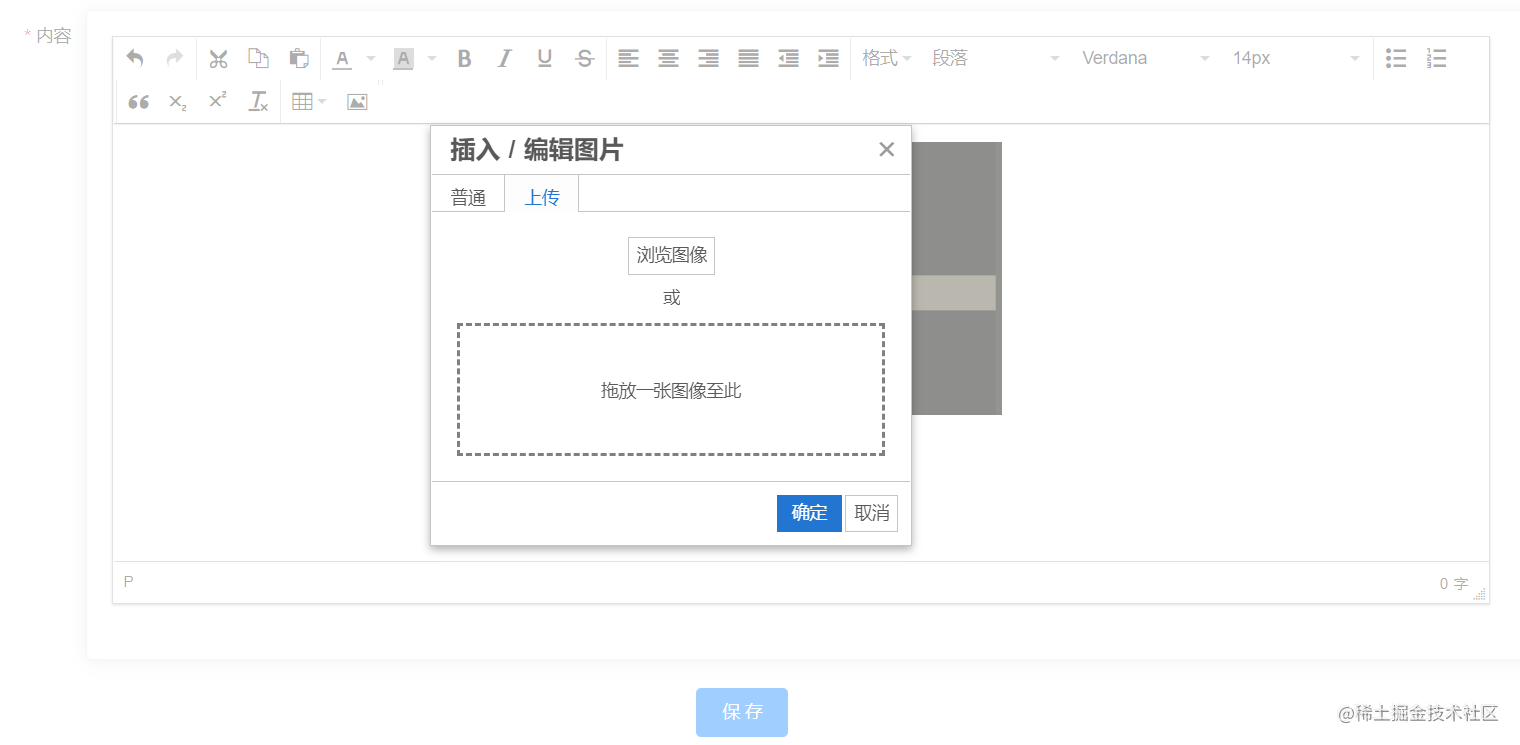Justify text alignment
This screenshot has width=1520, height=745.
point(748,58)
